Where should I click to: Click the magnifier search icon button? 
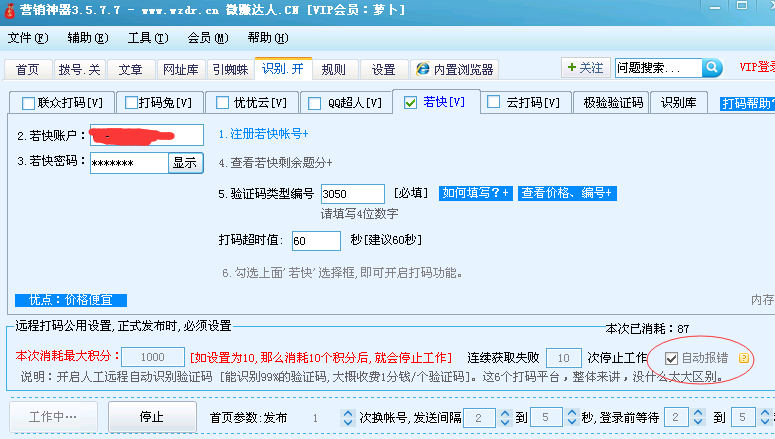[x=712, y=67]
